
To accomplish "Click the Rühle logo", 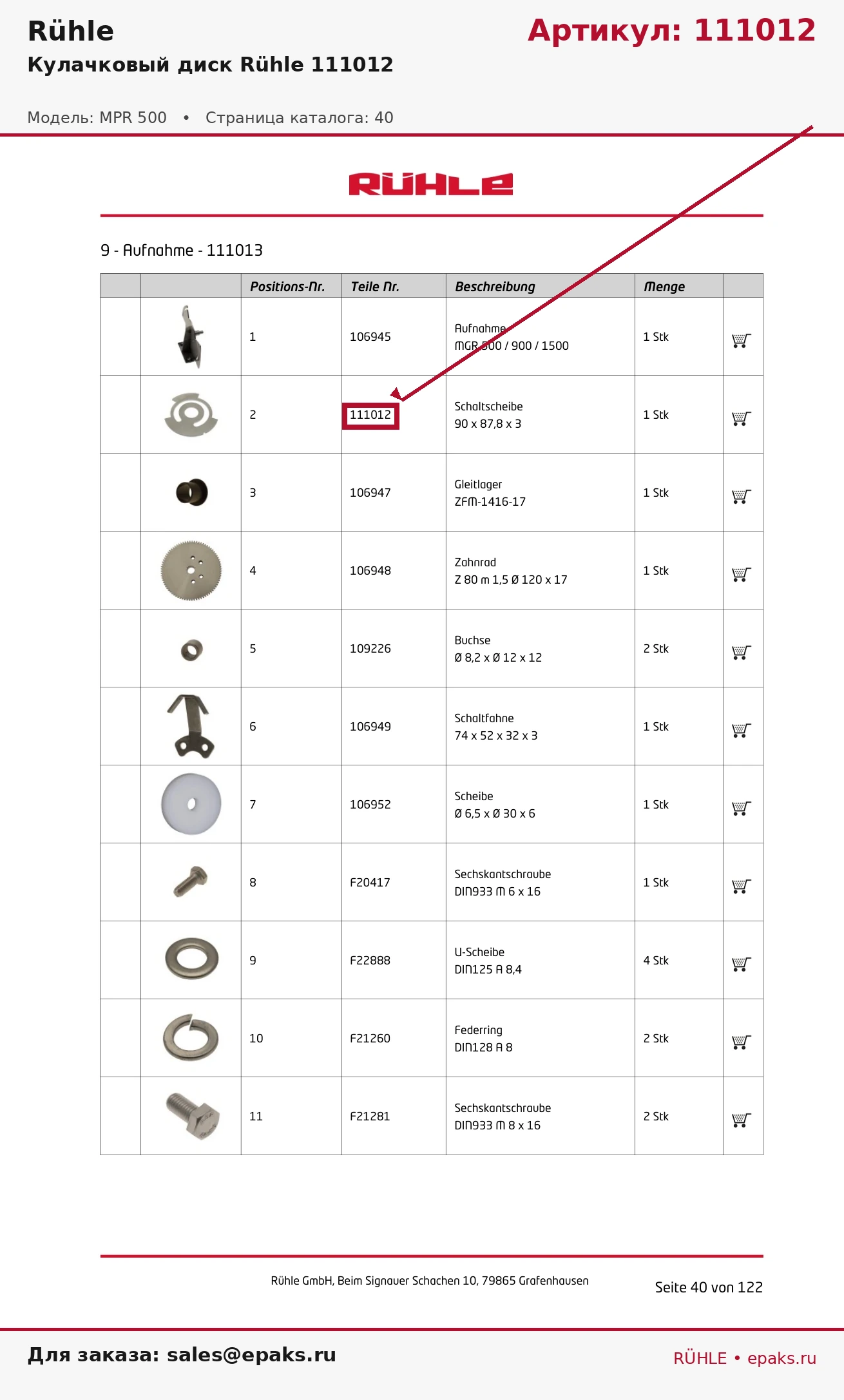I will 431,184.
